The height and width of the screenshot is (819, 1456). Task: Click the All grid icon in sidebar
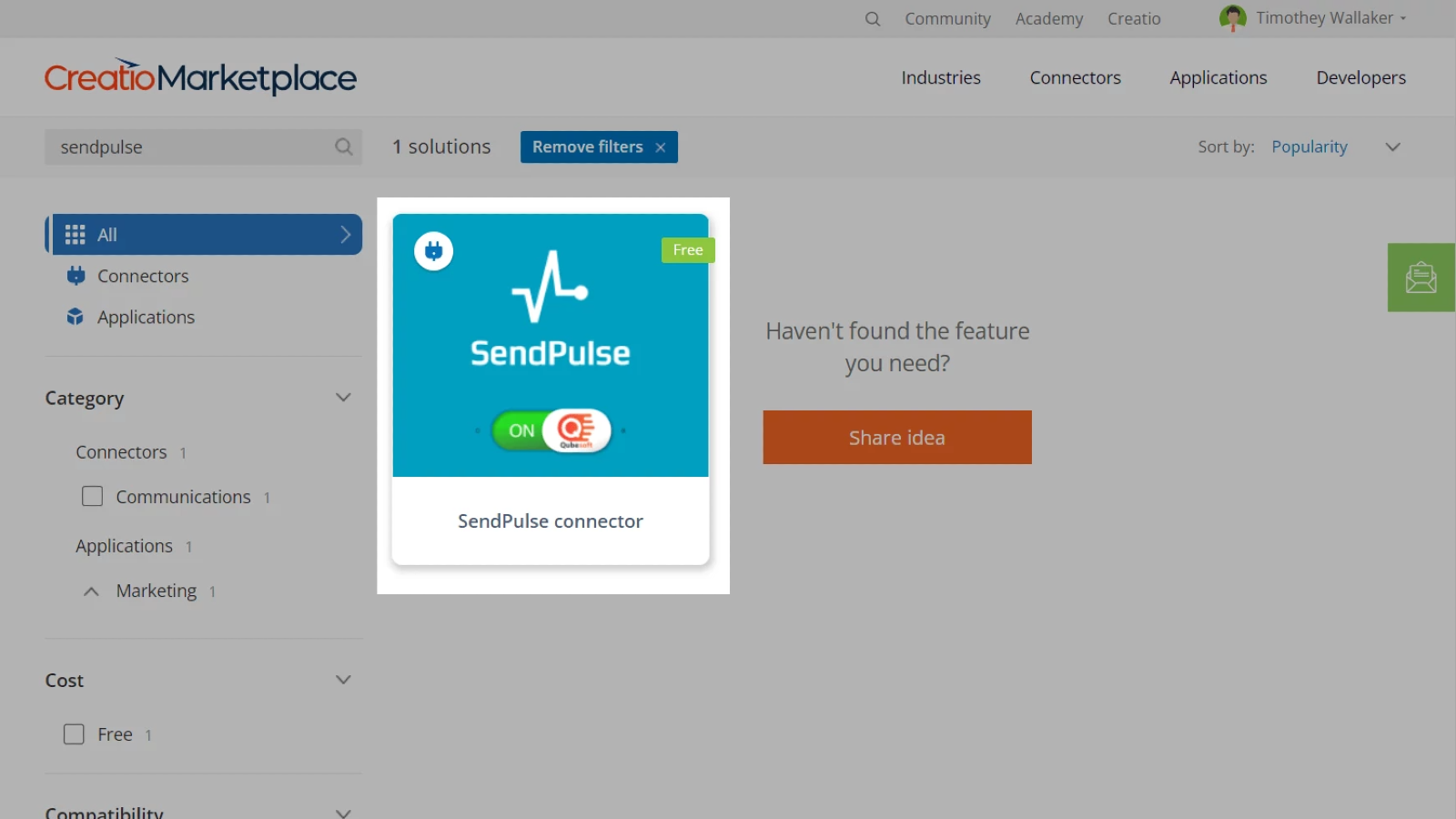(x=76, y=235)
